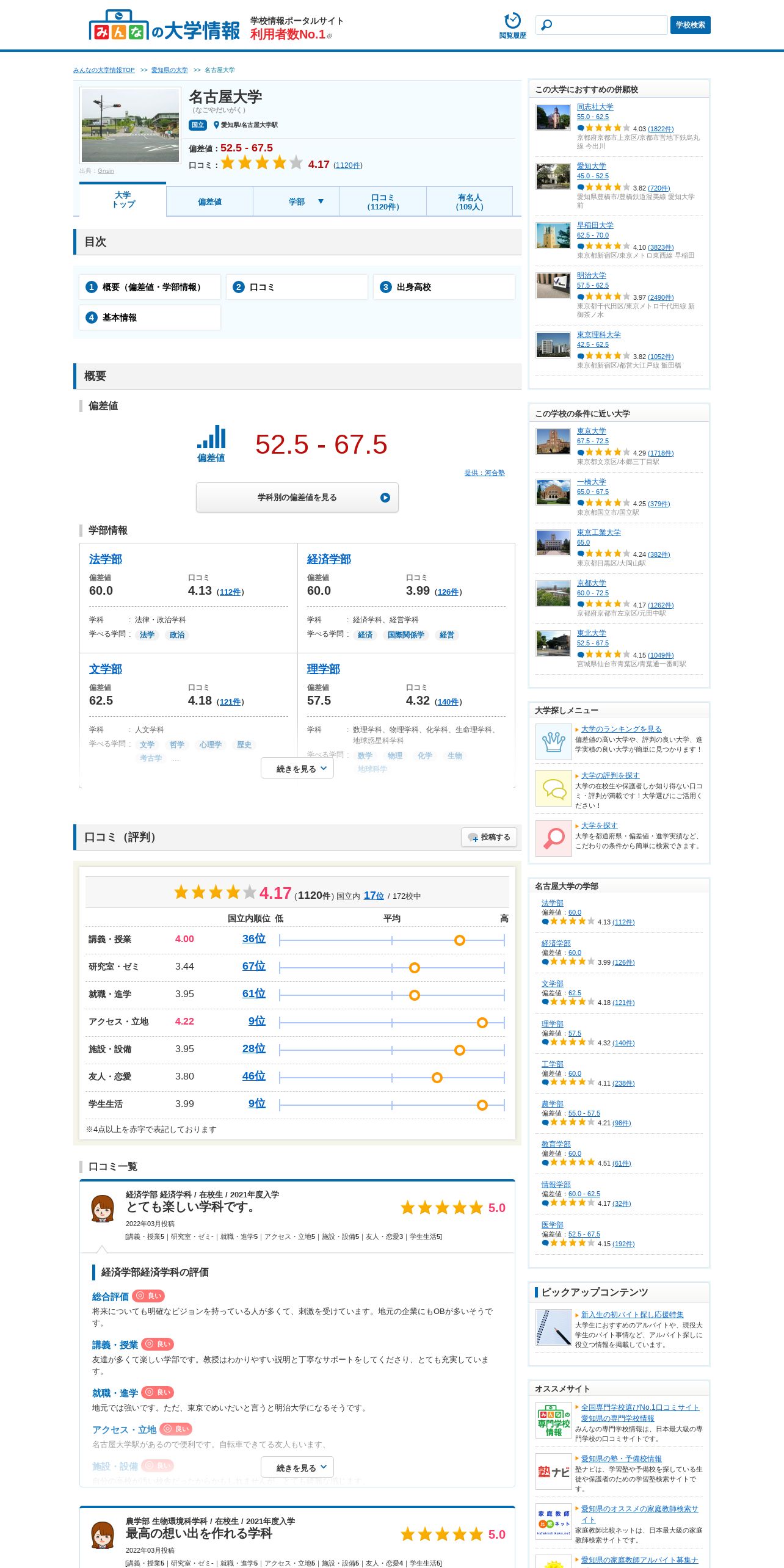
Task: Click the 学校検索 button
Action: 690,25
